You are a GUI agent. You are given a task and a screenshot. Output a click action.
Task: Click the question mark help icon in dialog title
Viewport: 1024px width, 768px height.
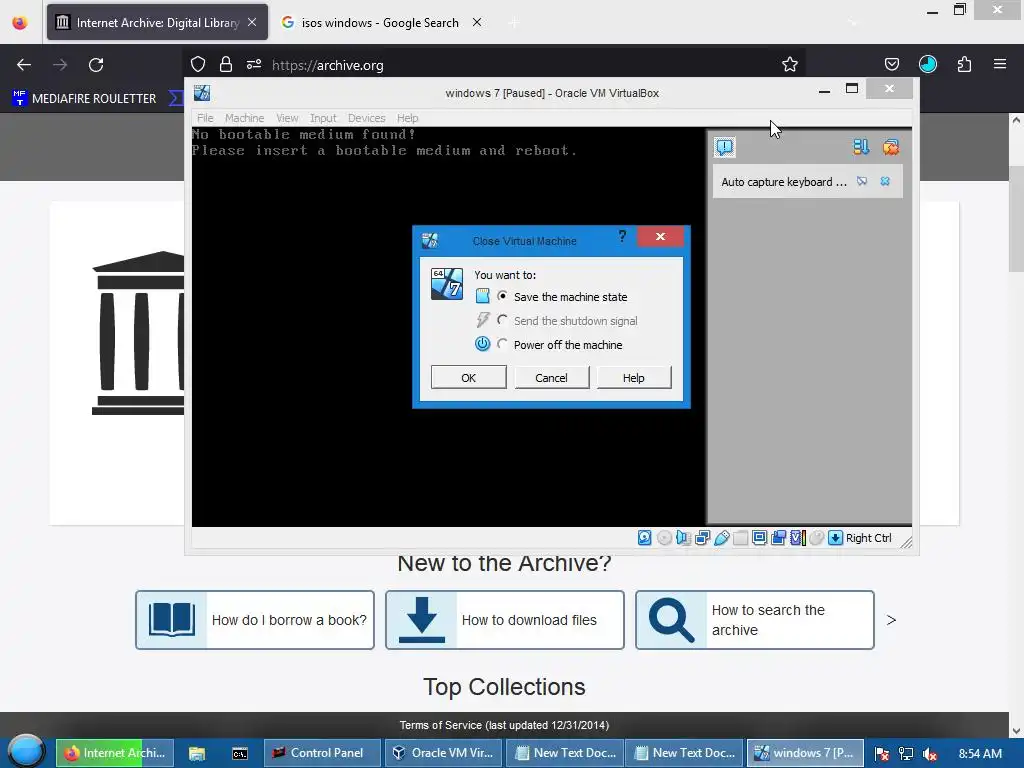click(622, 236)
